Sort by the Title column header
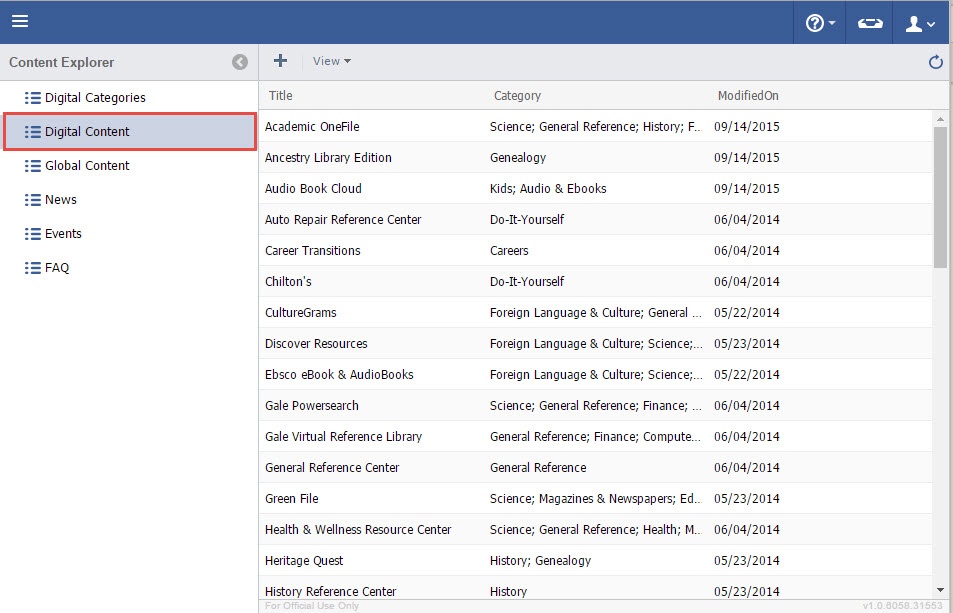This screenshot has height=613, width=953. click(x=281, y=96)
